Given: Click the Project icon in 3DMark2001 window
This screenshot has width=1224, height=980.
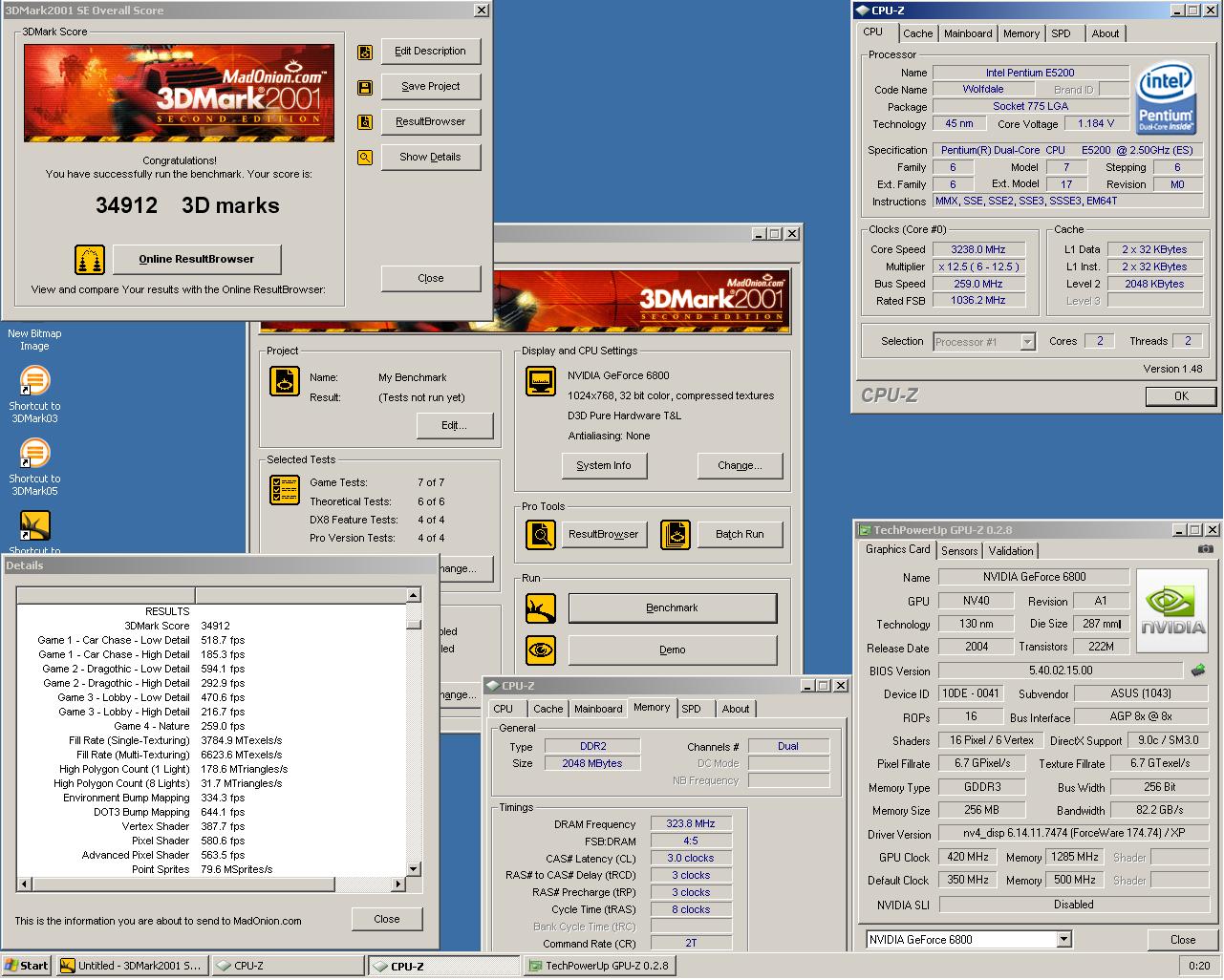Looking at the screenshot, I should click(286, 381).
